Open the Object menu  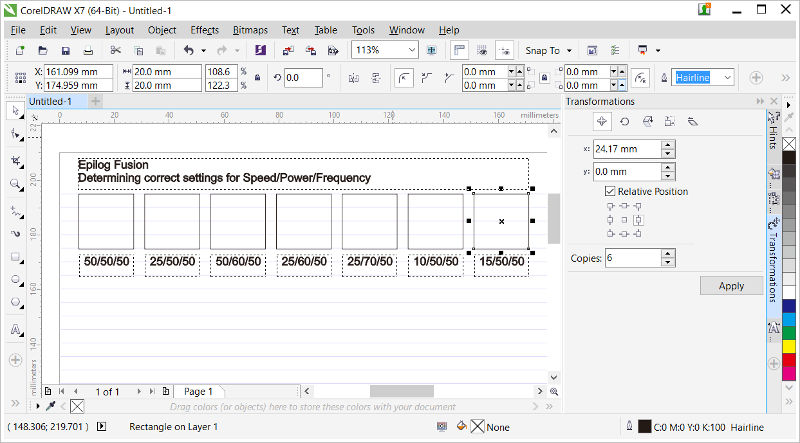pos(162,30)
